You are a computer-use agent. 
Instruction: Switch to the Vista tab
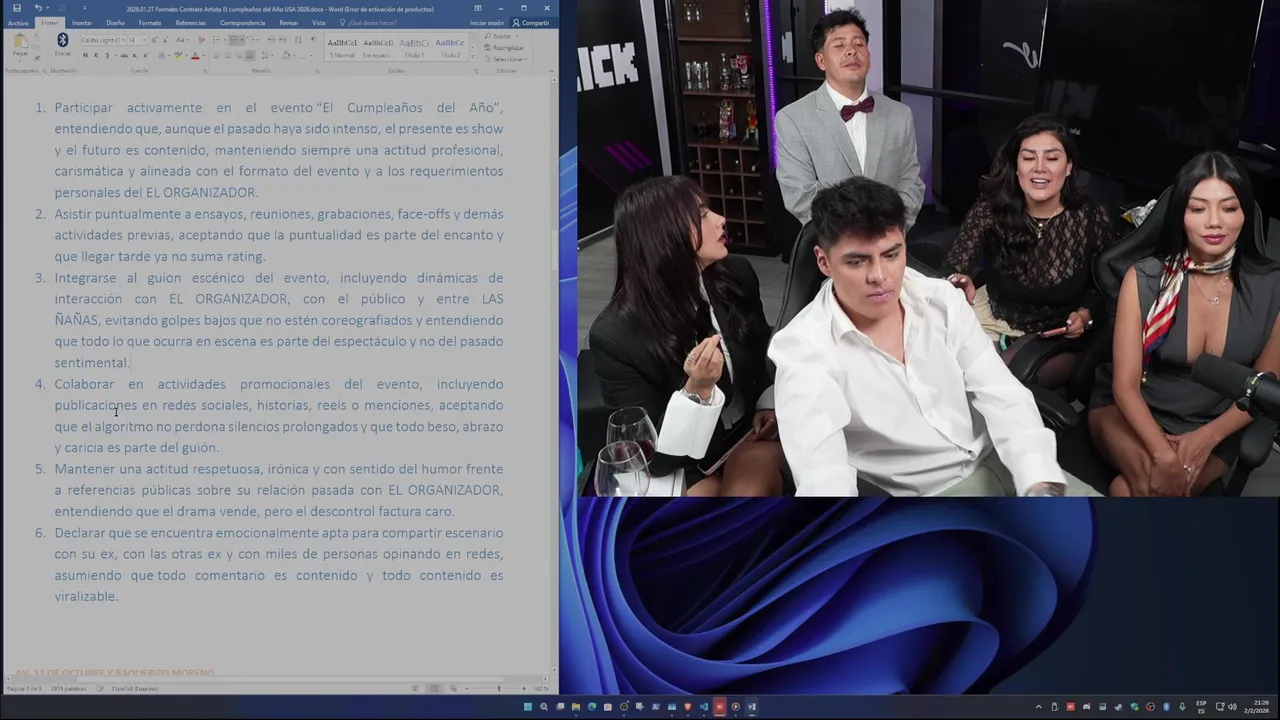[318, 23]
